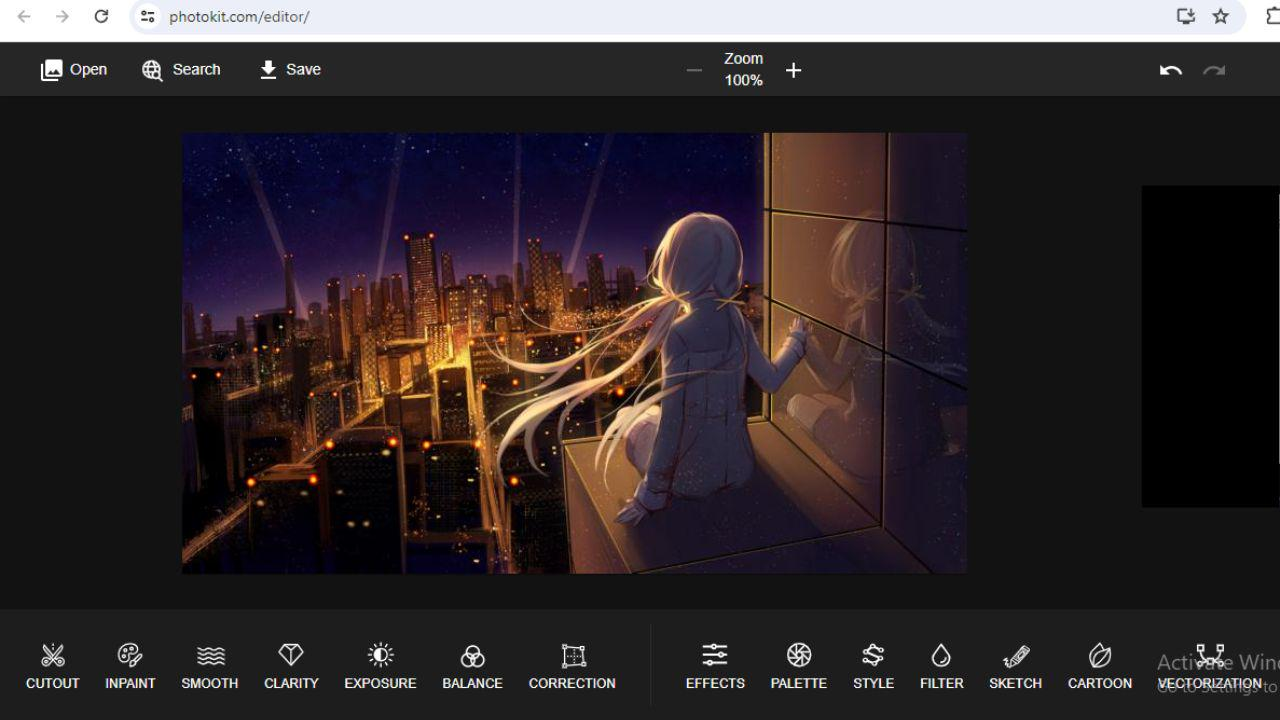Save the edited image
Image resolution: width=1280 pixels, height=720 pixels.
coord(289,69)
